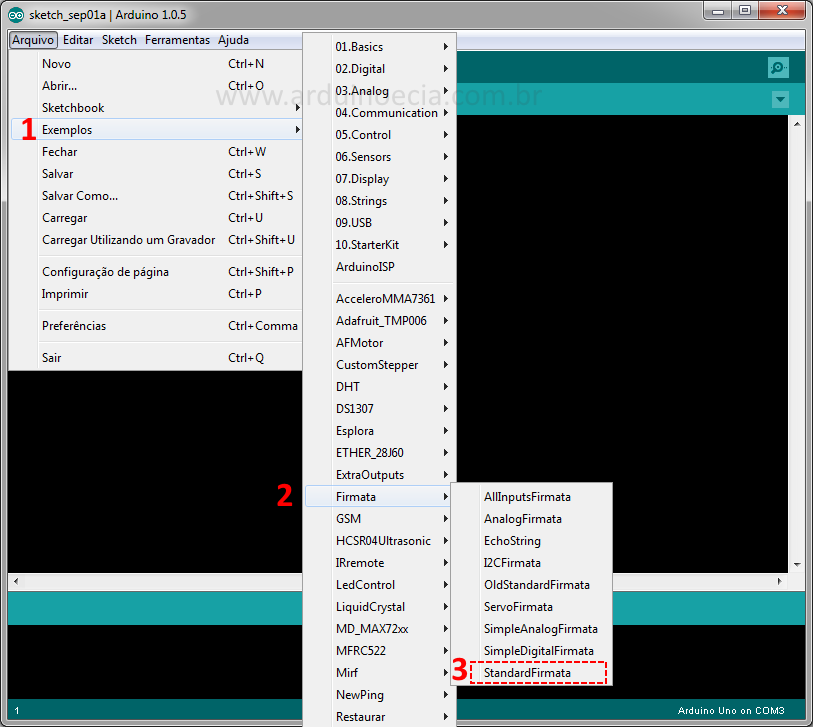Click the Arduino logo in the title bar
This screenshot has width=813, height=727.
[x=14, y=14]
